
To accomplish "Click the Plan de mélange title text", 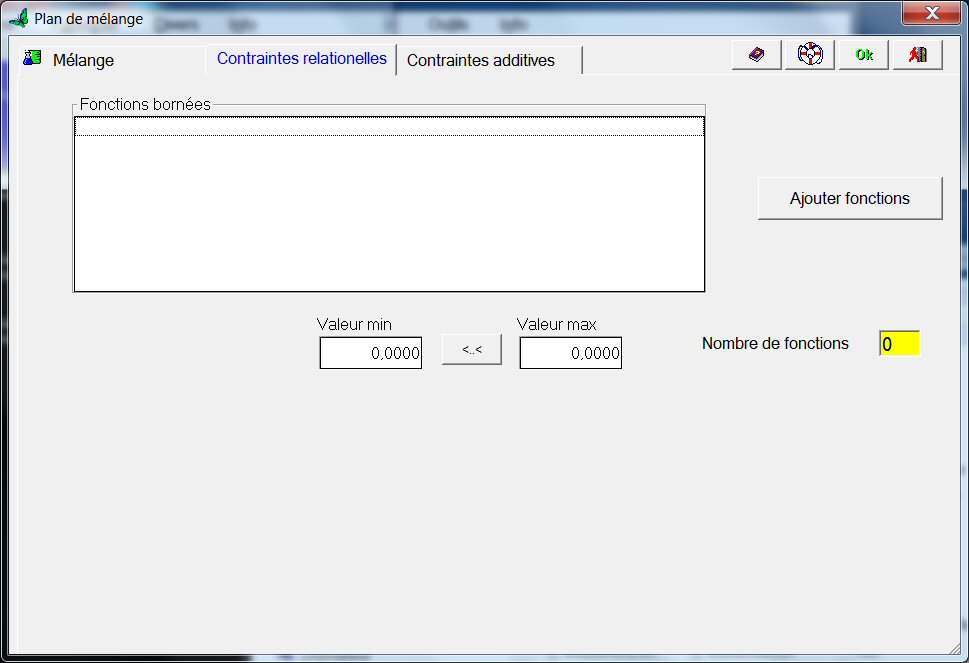I will pyautogui.click(x=88, y=19).
